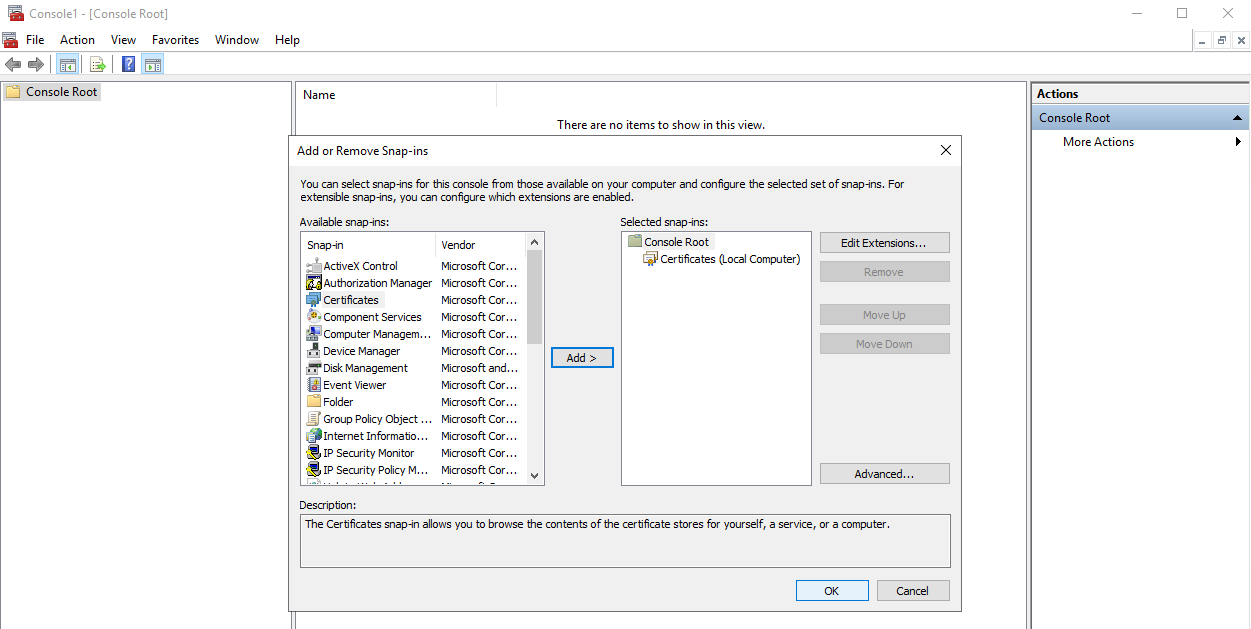Viewport: 1251px width, 629px height.
Task: Select the Disk Management snap-in icon
Action: coord(314,368)
